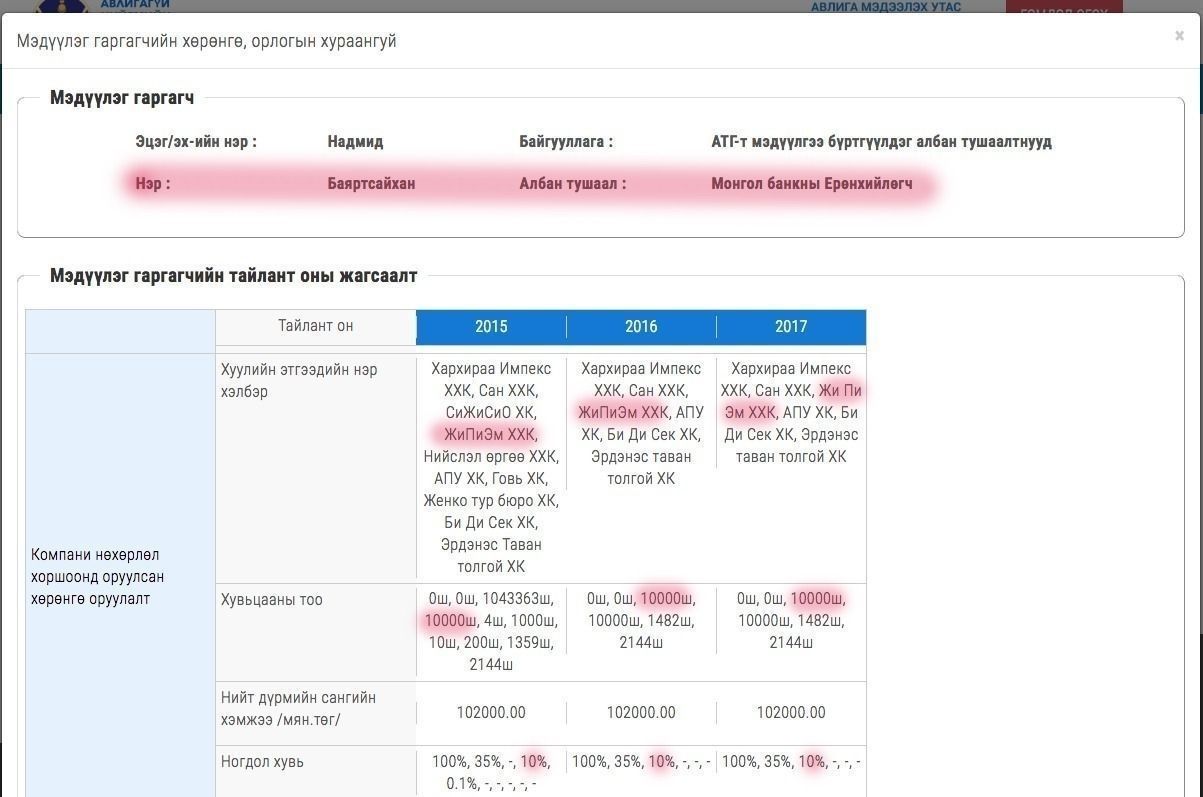
Task: Select the 2016 year column header
Action: tap(641, 327)
